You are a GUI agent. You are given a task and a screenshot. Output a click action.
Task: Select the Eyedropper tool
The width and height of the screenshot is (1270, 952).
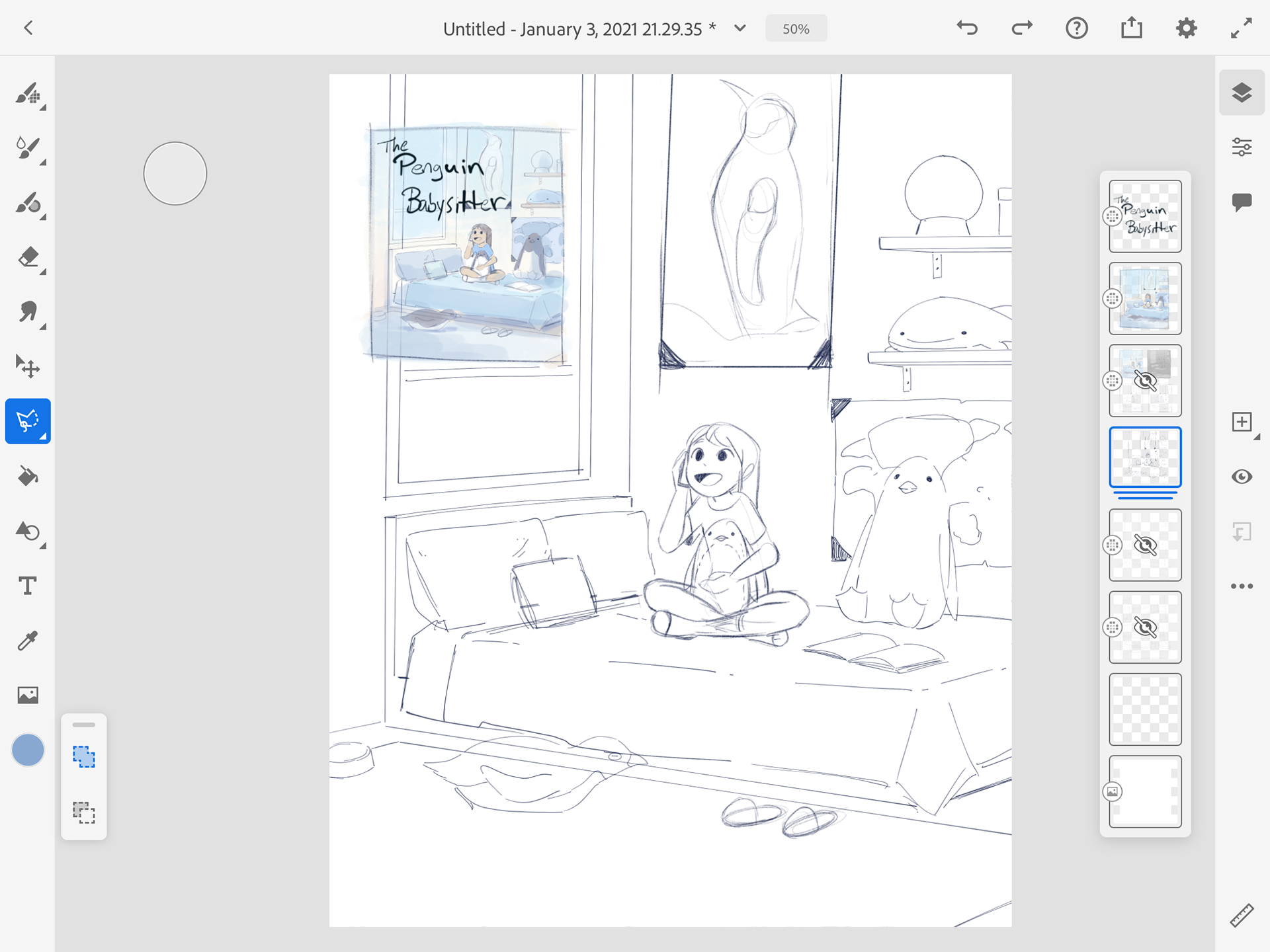coord(28,640)
